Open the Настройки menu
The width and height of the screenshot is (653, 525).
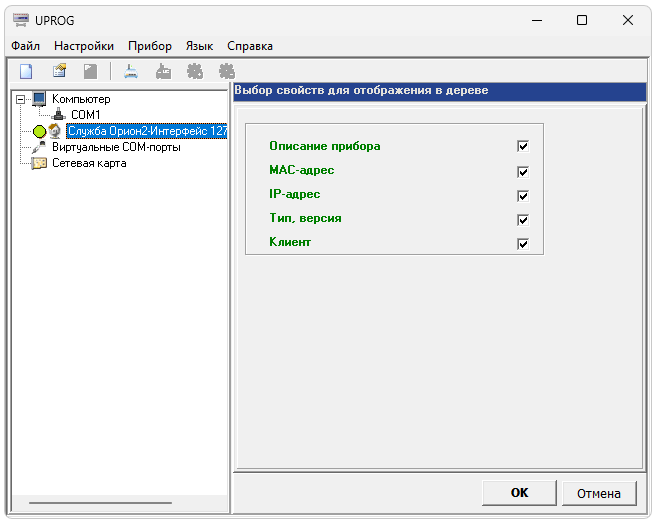84,46
